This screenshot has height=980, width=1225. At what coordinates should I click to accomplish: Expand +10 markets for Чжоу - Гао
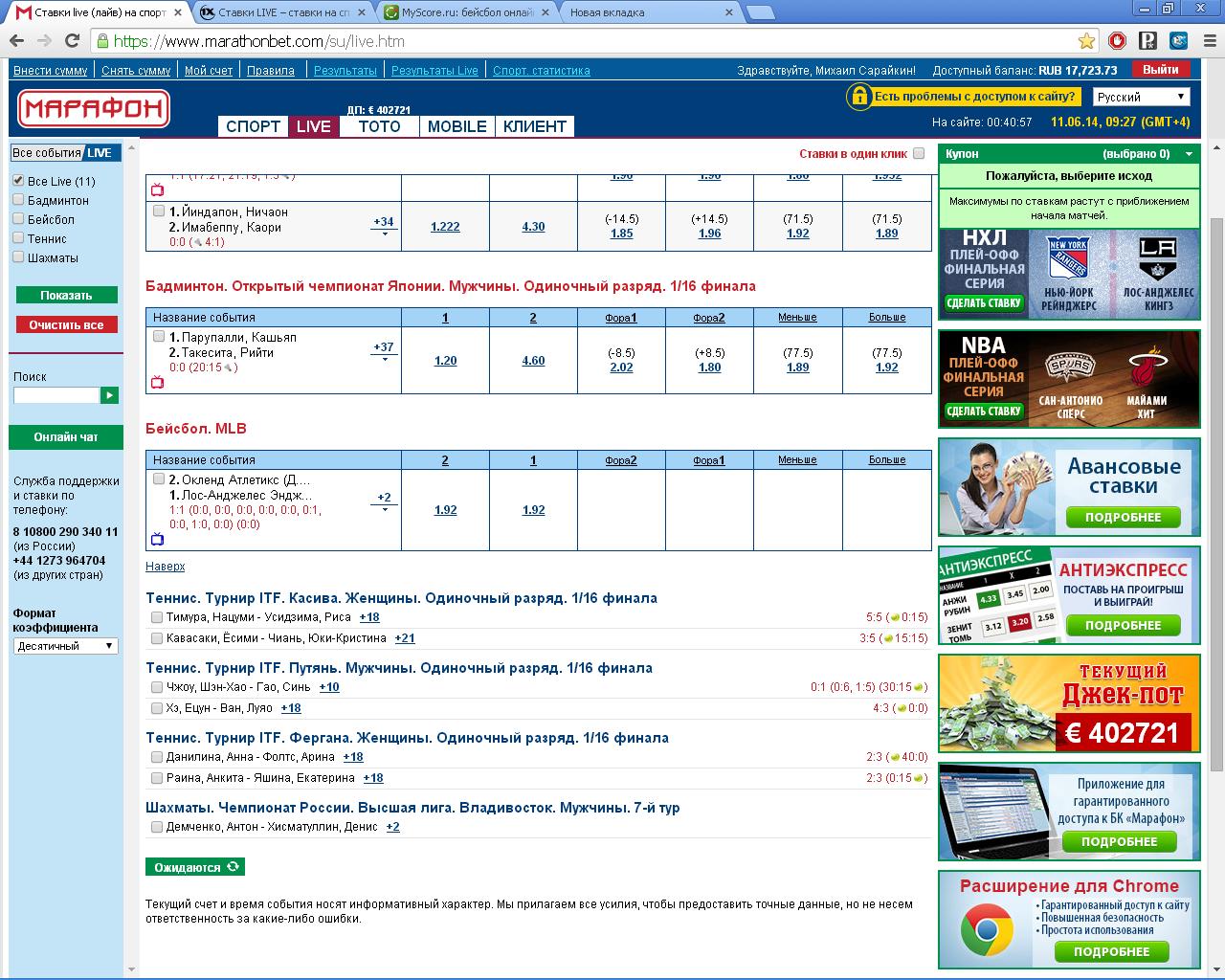(x=329, y=687)
